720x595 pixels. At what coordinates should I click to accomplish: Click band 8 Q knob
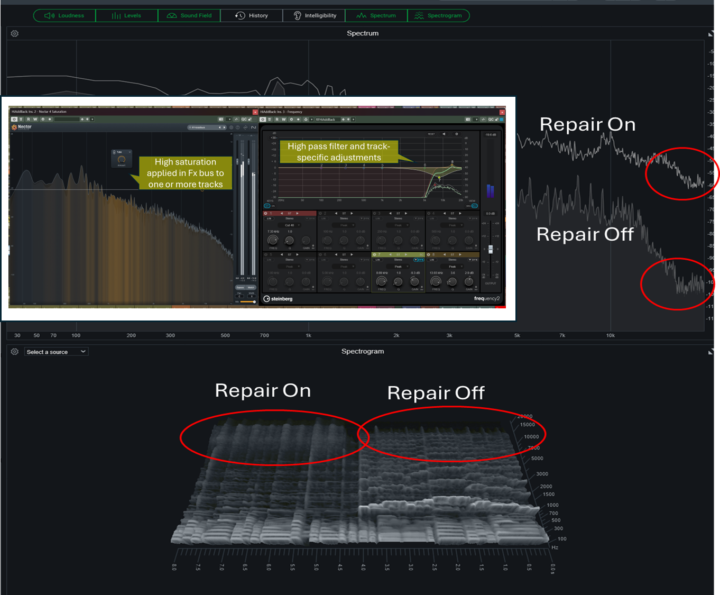click(452, 281)
